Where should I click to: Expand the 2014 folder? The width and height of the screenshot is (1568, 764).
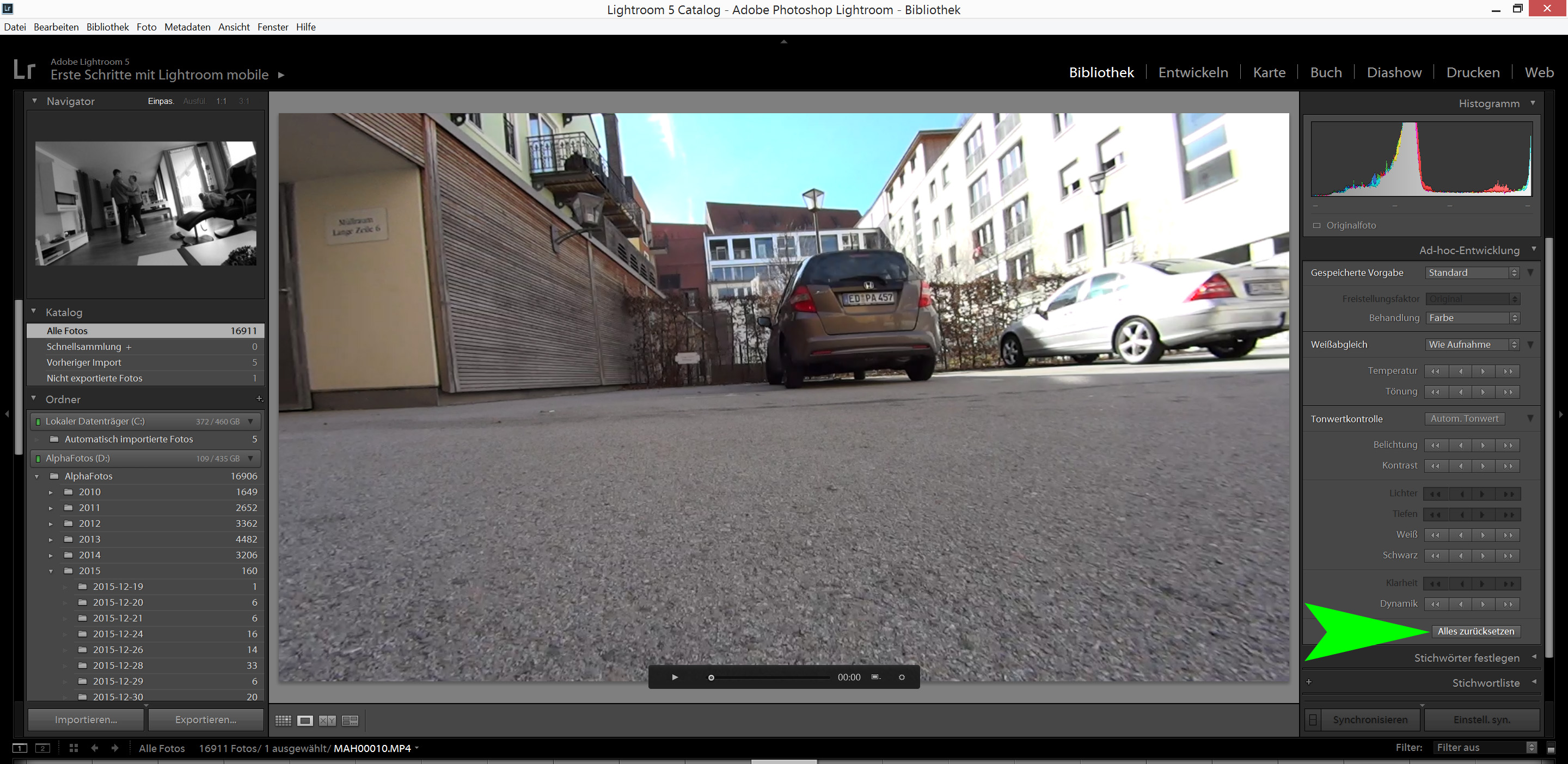pos(51,556)
